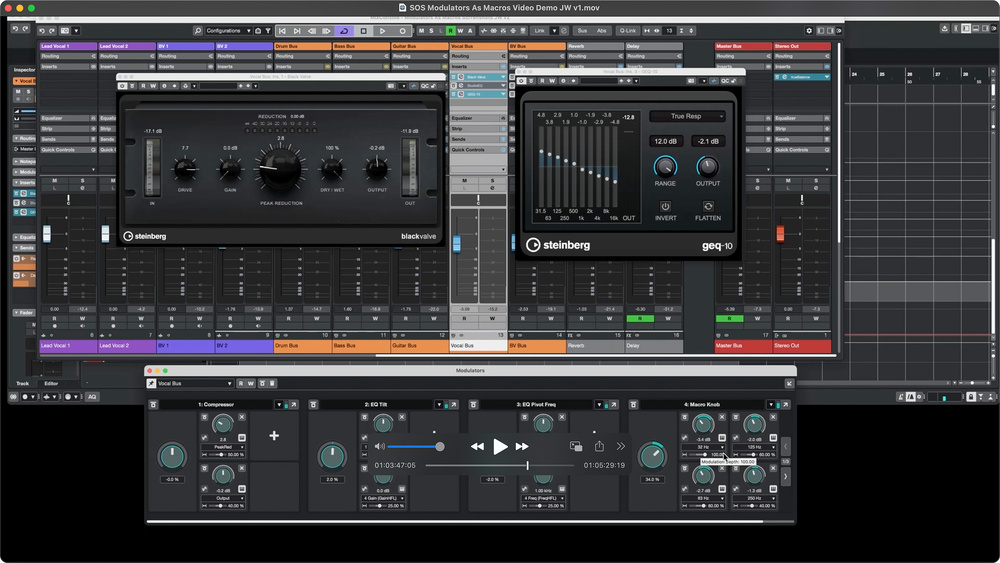This screenshot has height=563, width=1000.
Task: Click the search magnifier in MixConsole toolbar
Action: [x=198, y=31]
